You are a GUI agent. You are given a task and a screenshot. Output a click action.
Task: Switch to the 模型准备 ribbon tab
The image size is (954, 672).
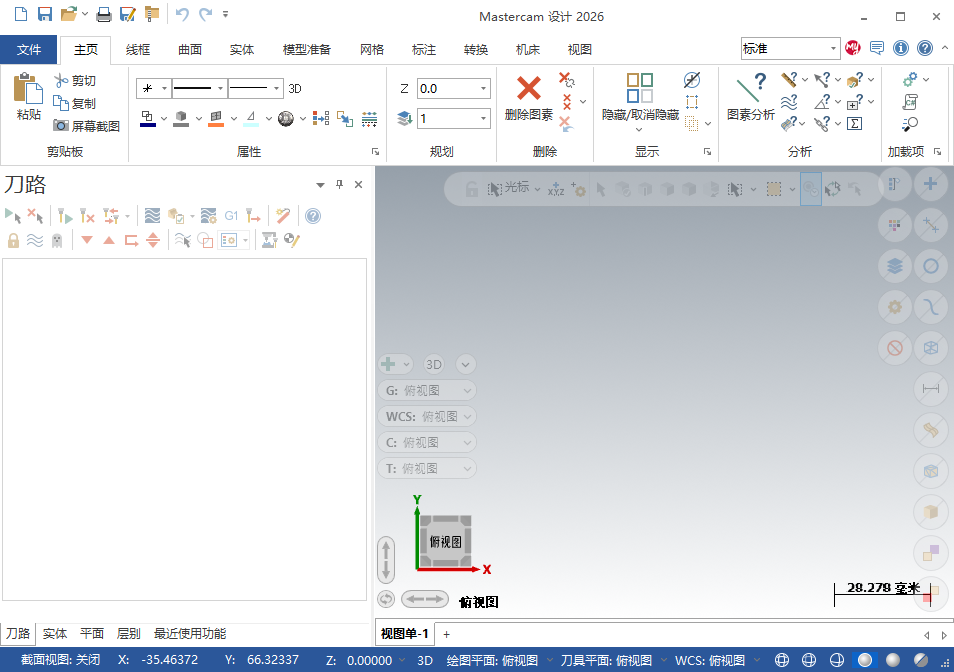tap(307, 50)
